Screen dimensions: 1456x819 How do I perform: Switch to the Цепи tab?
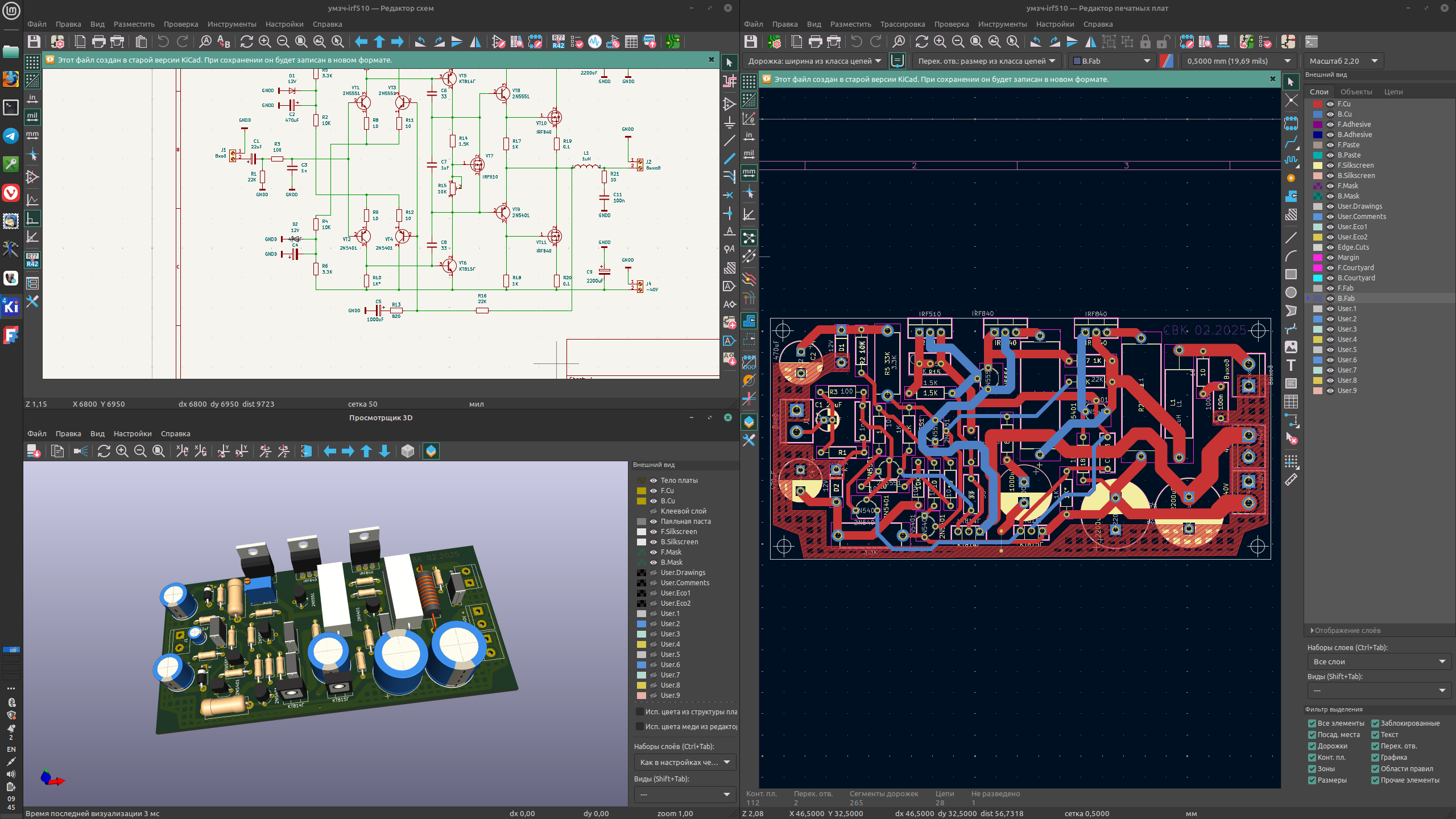(1393, 92)
